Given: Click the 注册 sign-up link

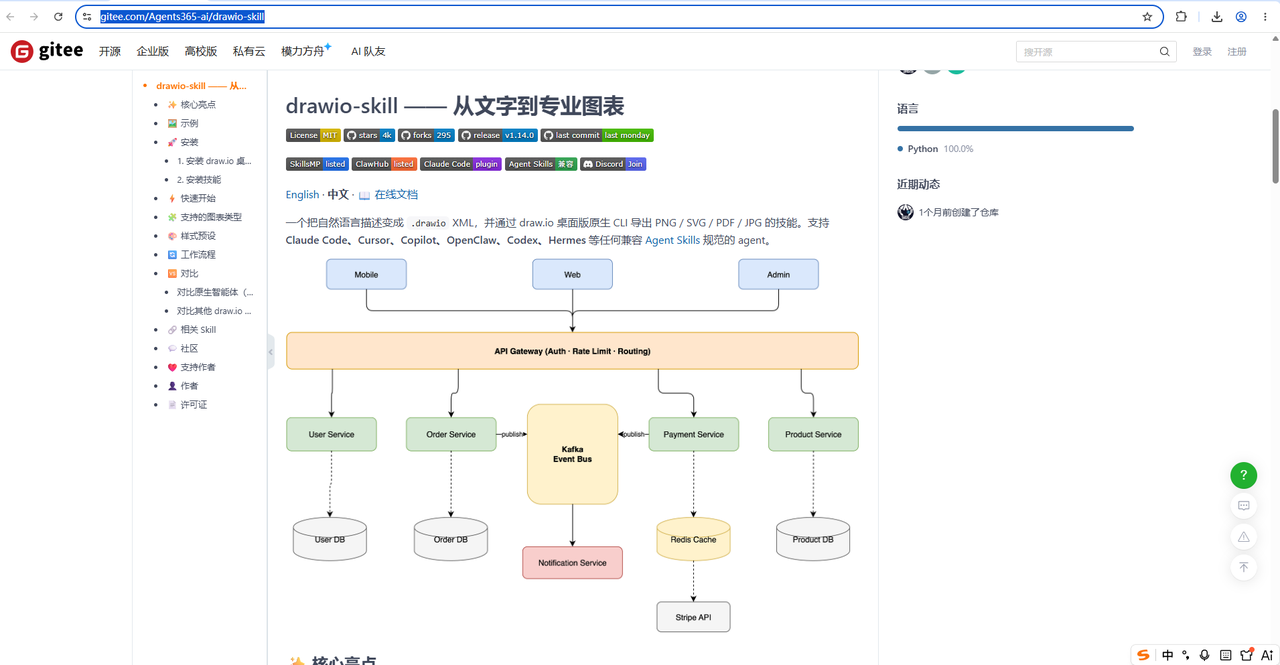Looking at the screenshot, I should point(1237,52).
